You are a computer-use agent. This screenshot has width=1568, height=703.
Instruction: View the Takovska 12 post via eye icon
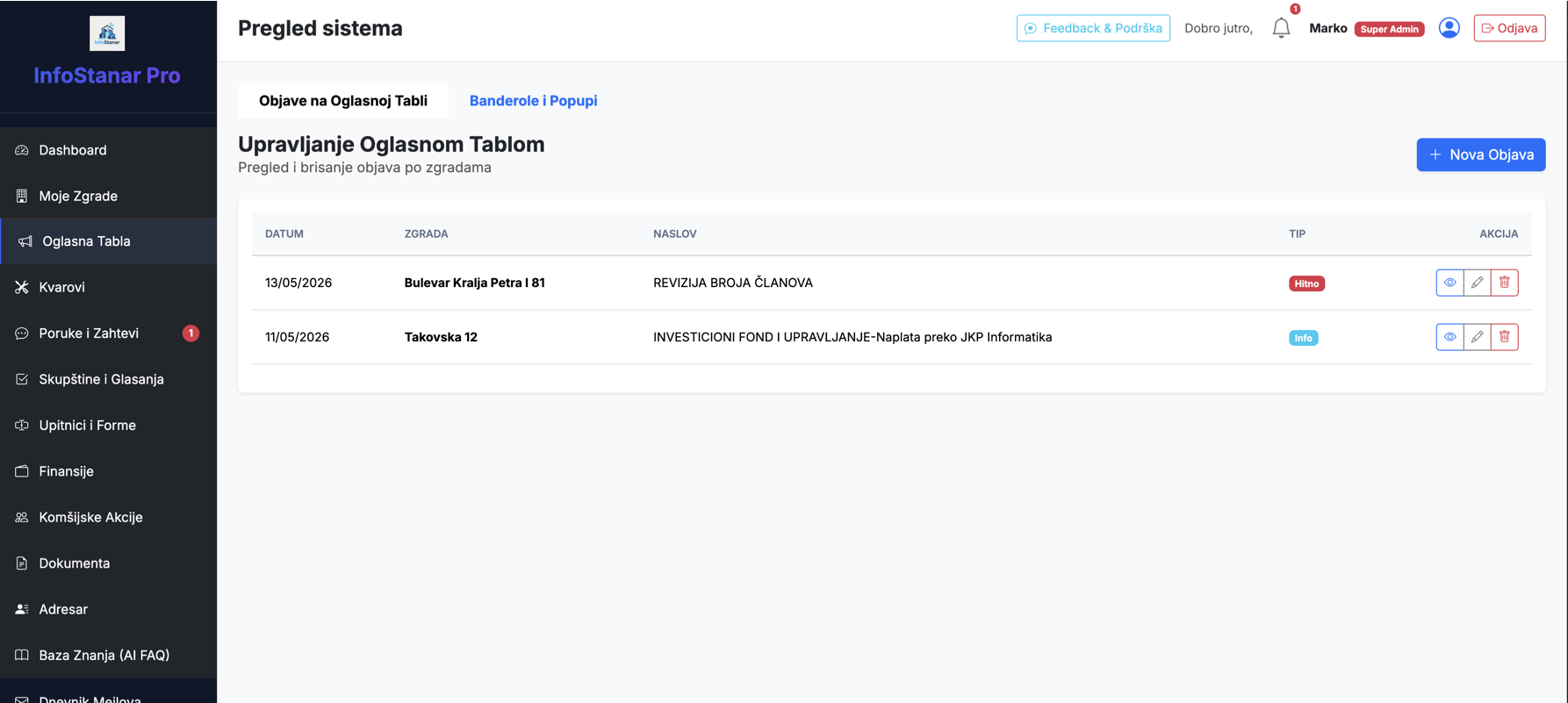tap(1450, 337)
